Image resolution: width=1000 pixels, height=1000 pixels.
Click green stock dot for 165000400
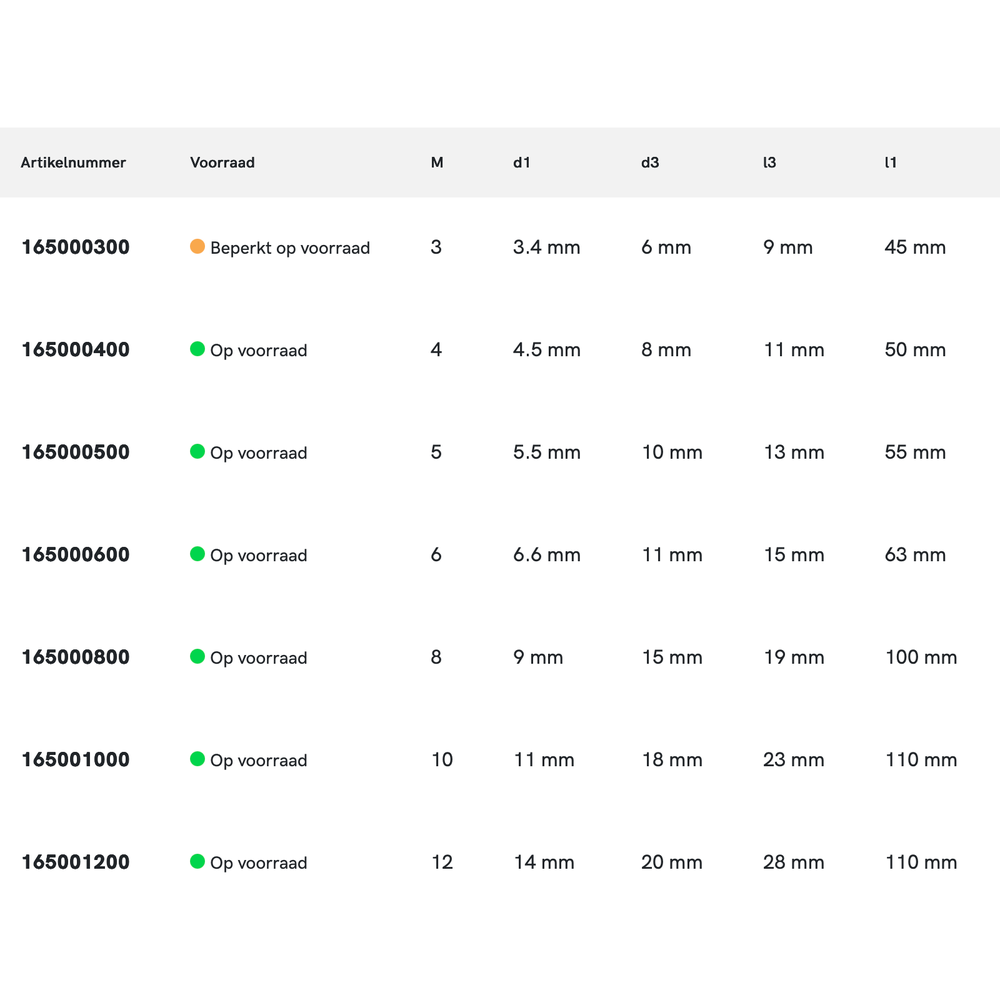tap(197, 349)
